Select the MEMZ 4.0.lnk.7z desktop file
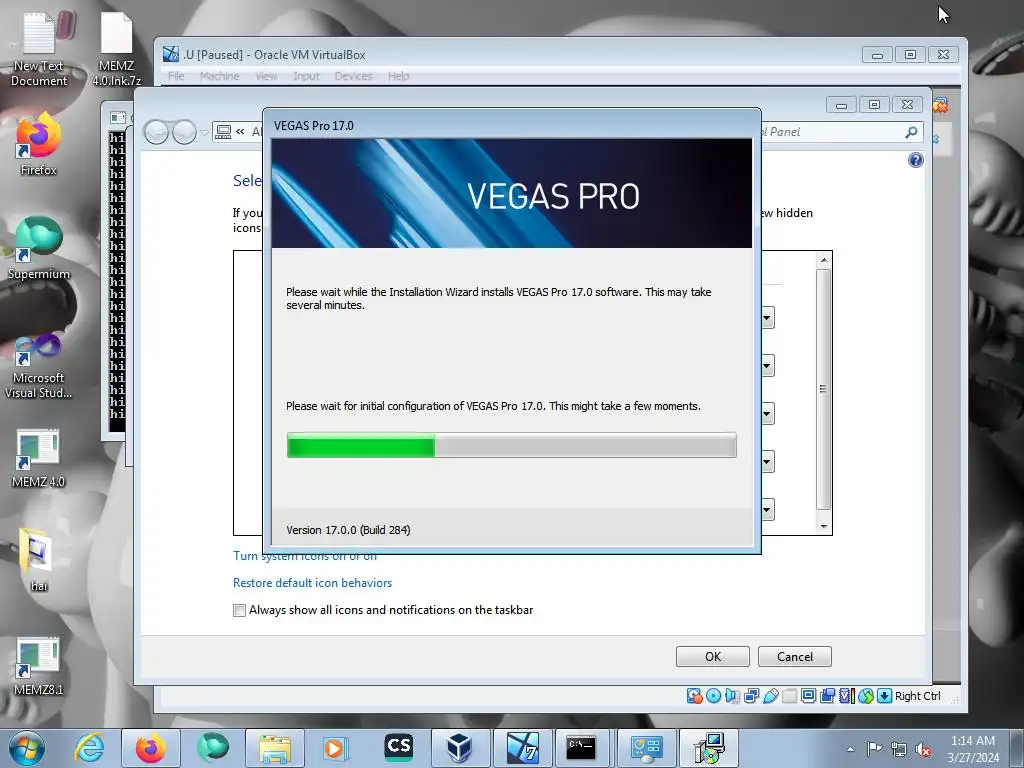 tap(116, 50)
